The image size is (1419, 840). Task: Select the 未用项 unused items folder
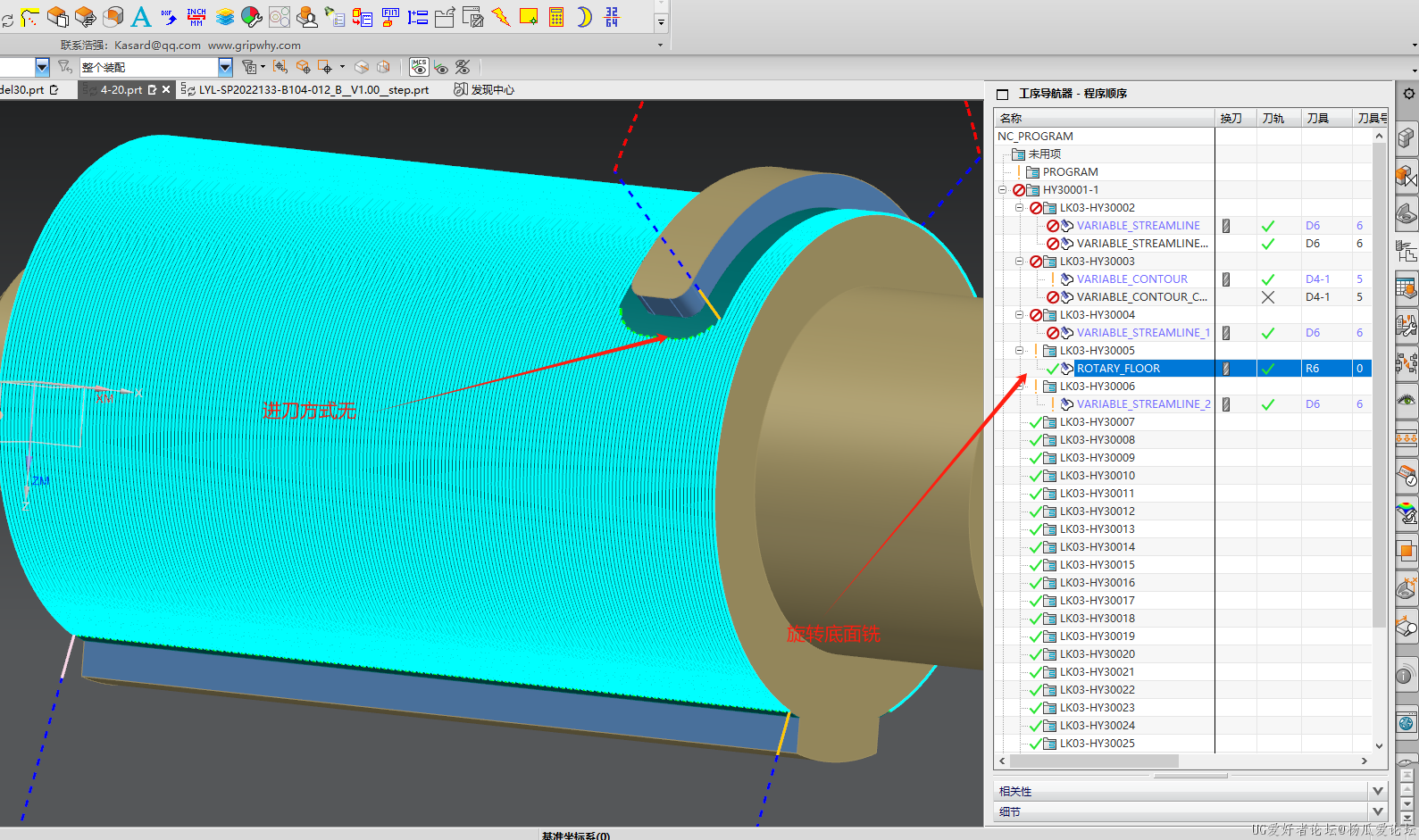pos(1044,154)
